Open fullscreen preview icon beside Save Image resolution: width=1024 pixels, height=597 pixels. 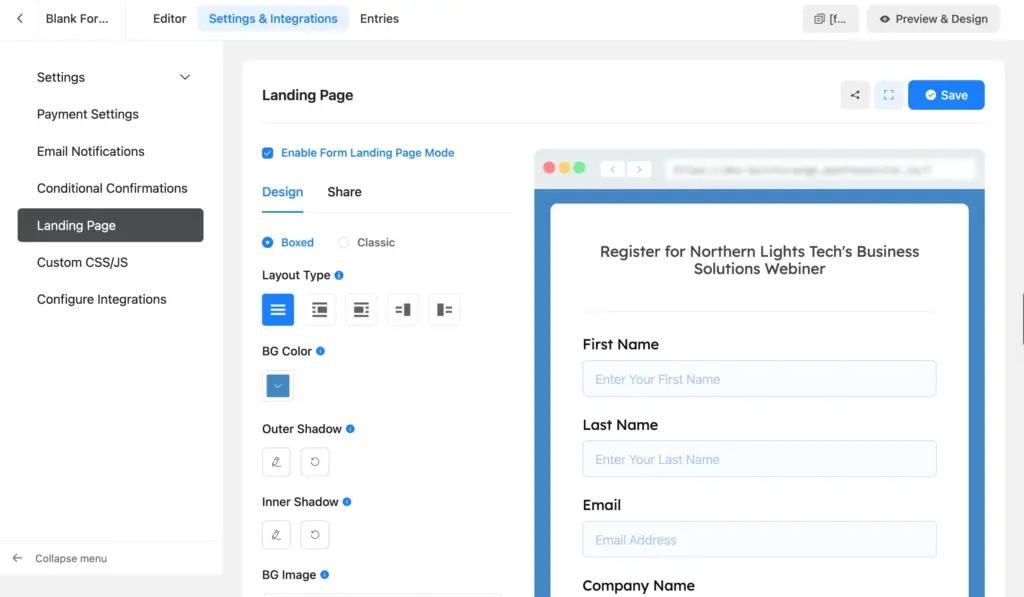[x=889, y=95]
